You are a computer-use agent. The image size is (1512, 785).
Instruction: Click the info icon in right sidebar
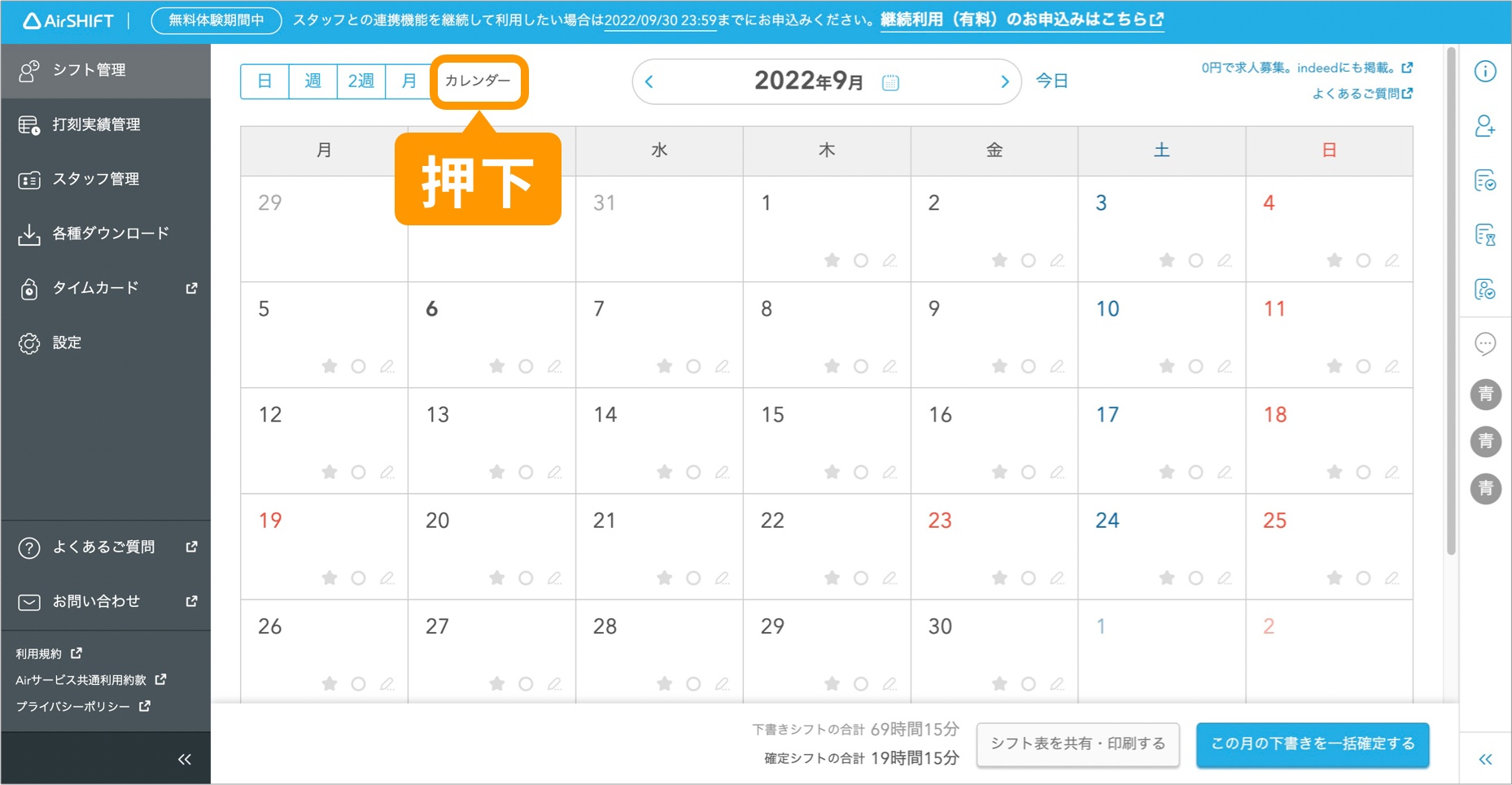1485,72
